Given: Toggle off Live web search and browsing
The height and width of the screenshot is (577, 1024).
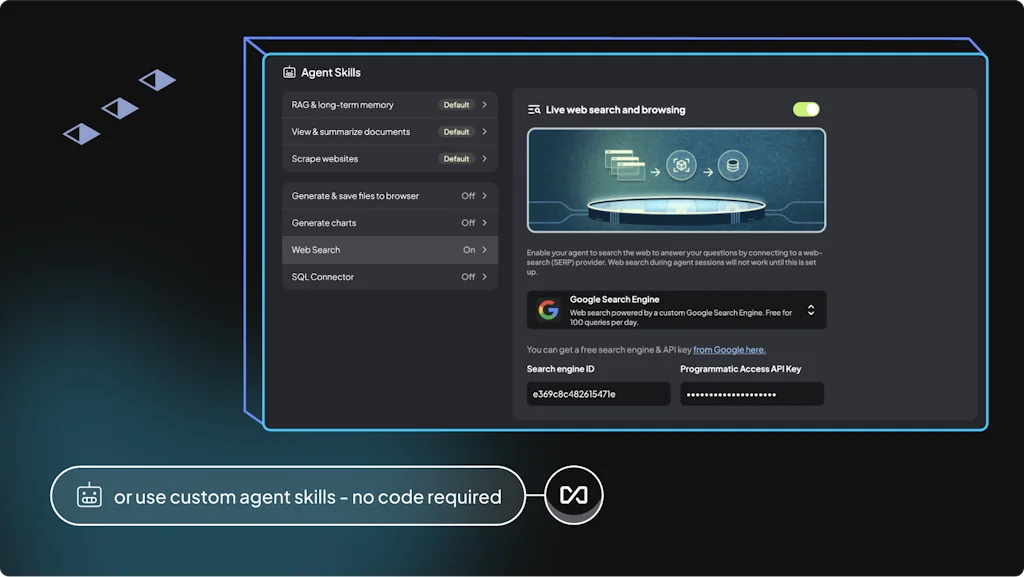Looking at the screenshot, I should click(x=806, y=109).
